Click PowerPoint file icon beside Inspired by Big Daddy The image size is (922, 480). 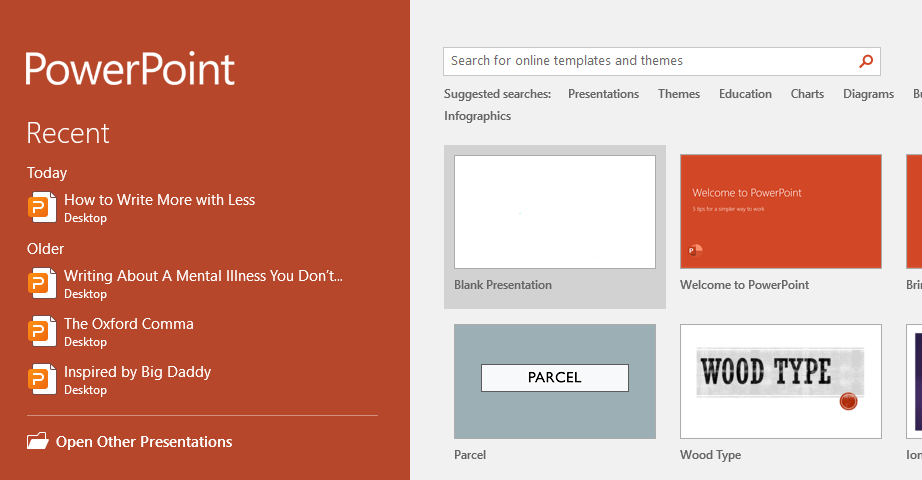click(x=42, y=379)
